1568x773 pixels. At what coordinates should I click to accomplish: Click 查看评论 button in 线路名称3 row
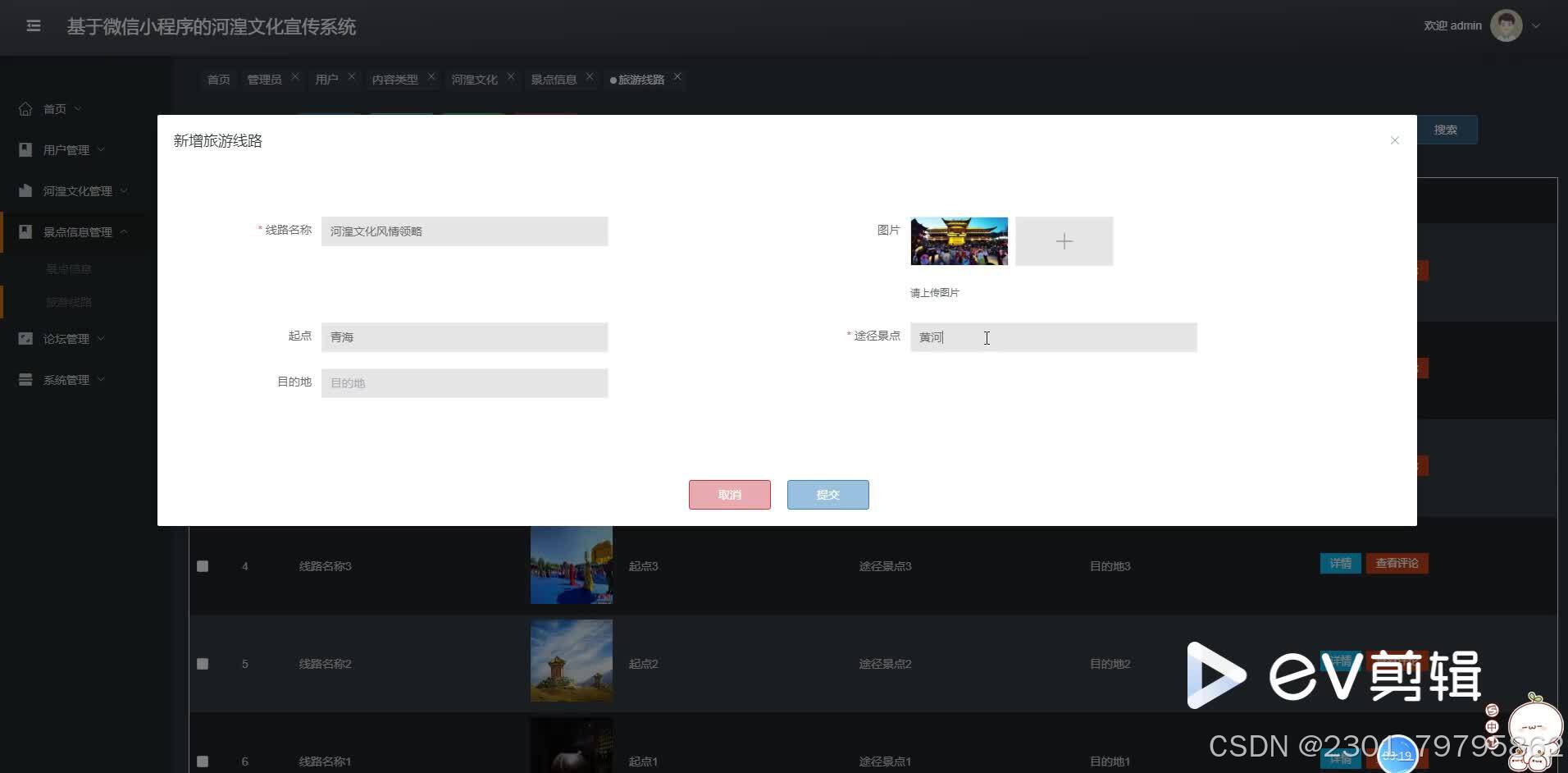(1397, 564)
